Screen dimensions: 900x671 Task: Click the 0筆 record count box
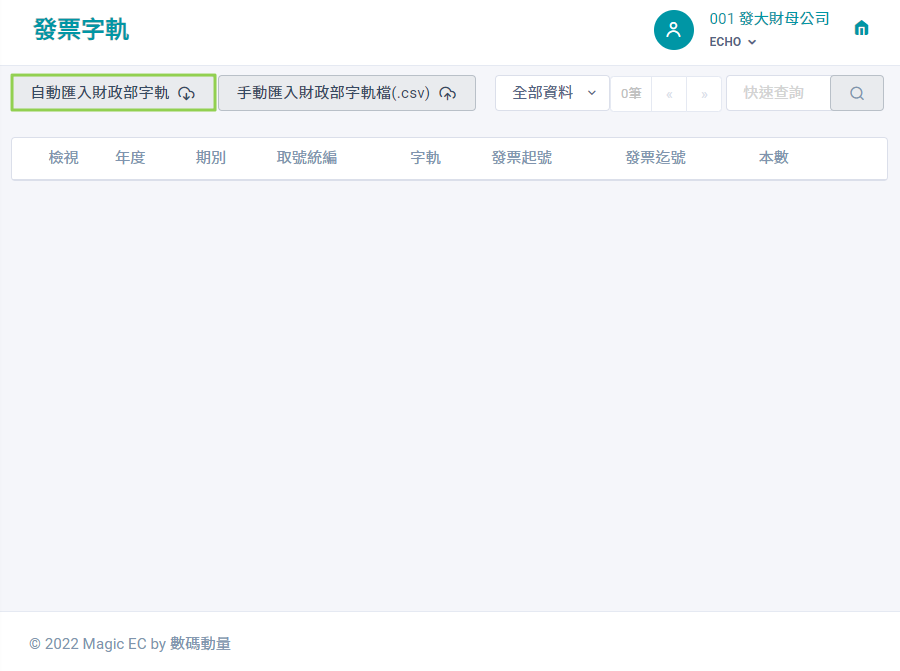(x=631, y=94)
